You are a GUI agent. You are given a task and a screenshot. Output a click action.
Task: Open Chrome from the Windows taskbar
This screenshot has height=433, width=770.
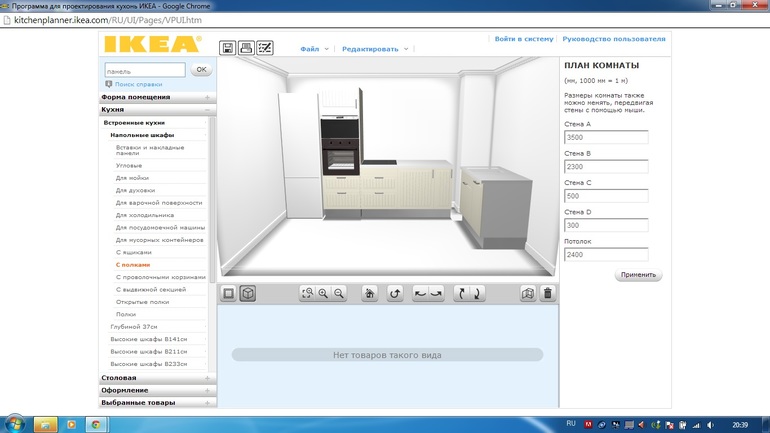click(x=95, y=424)
